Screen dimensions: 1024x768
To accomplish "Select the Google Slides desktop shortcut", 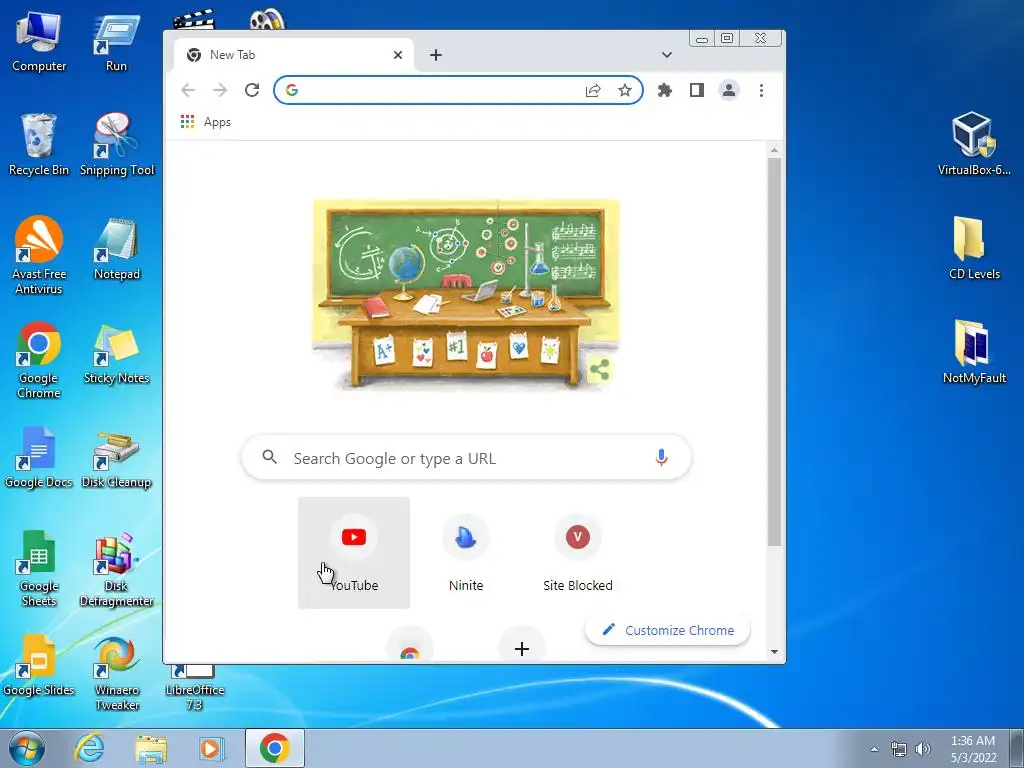I will (x=39, y=666).
